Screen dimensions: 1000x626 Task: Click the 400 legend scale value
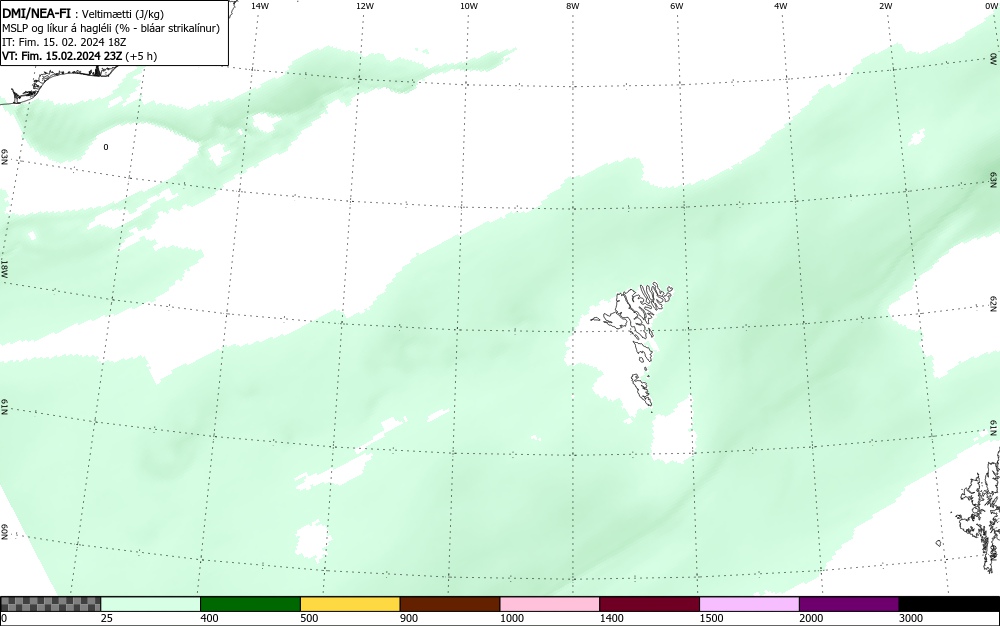click(209, 618)
